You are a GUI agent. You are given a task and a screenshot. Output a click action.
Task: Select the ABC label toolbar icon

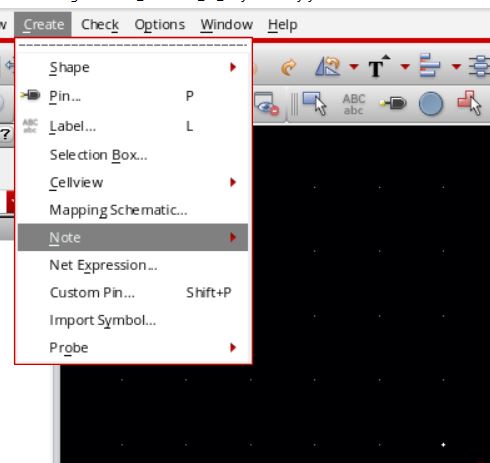tap(354, 104)
